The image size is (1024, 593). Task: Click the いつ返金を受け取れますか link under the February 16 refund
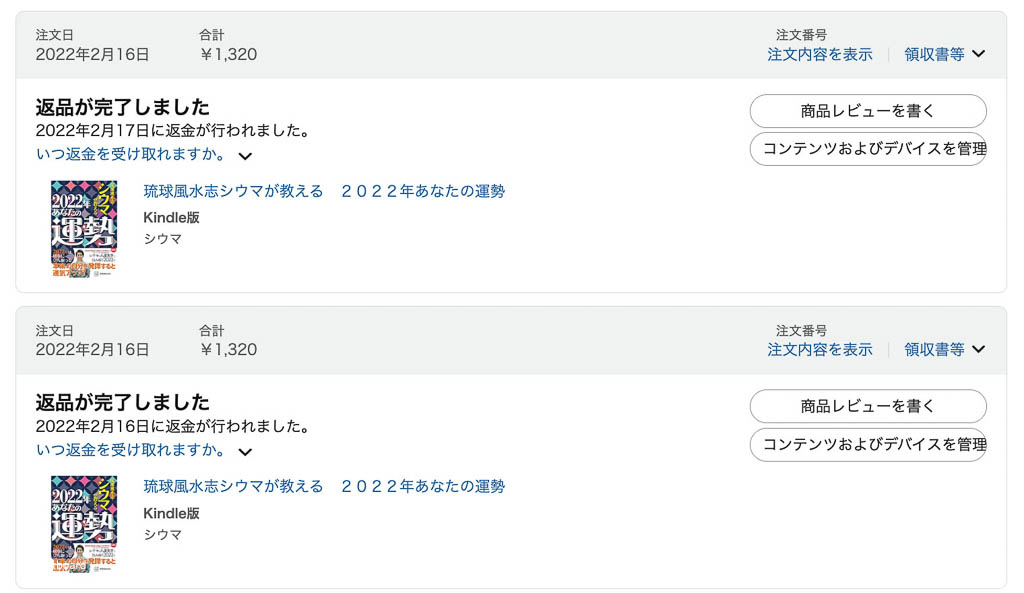coord(130,450)
